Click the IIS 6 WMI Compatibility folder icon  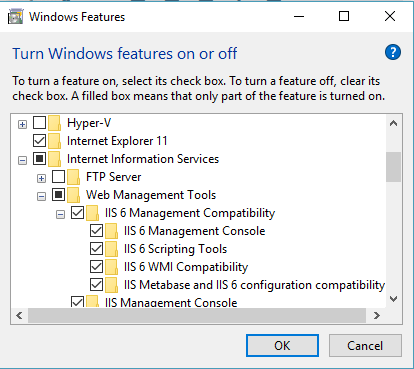(112, 267)
